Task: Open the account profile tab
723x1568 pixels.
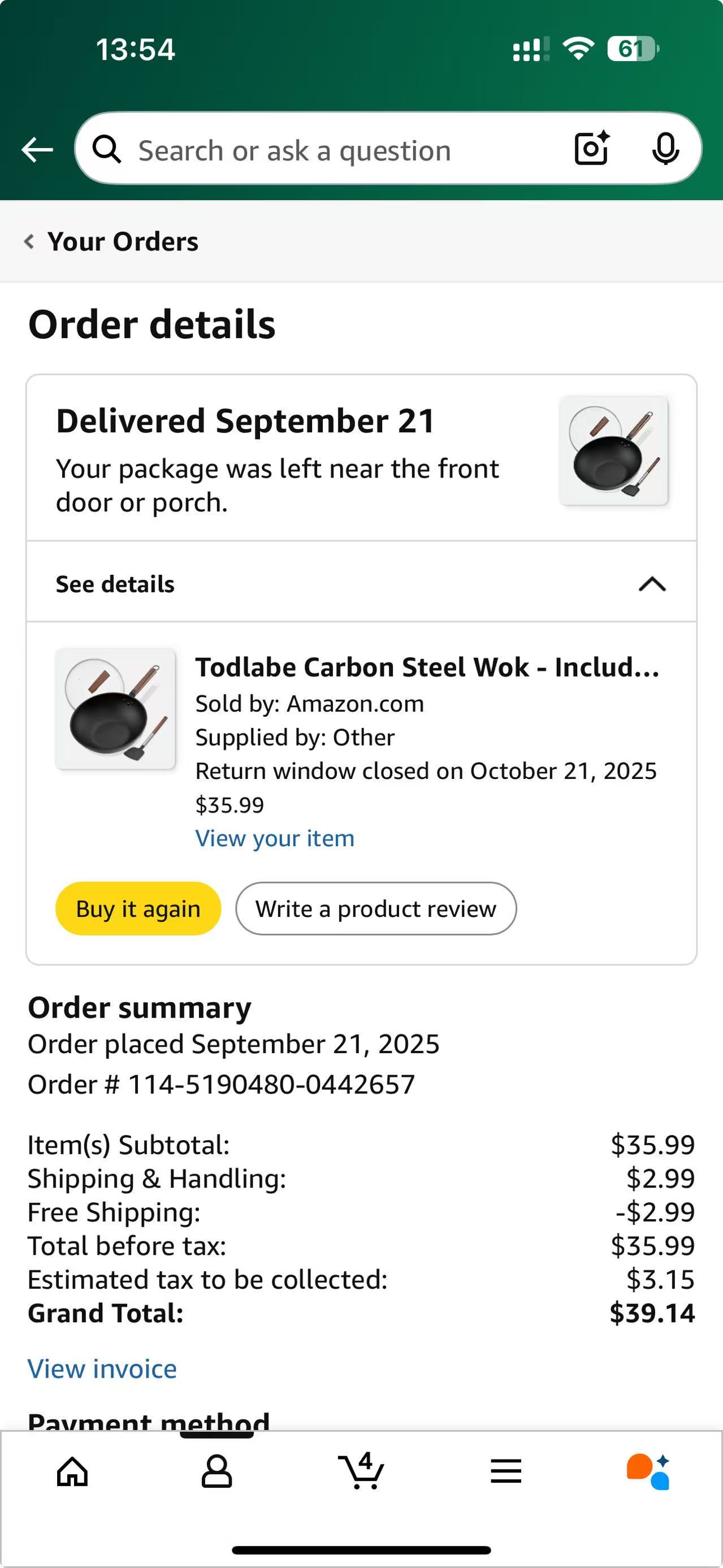Action: click(x=217, y=1472)
